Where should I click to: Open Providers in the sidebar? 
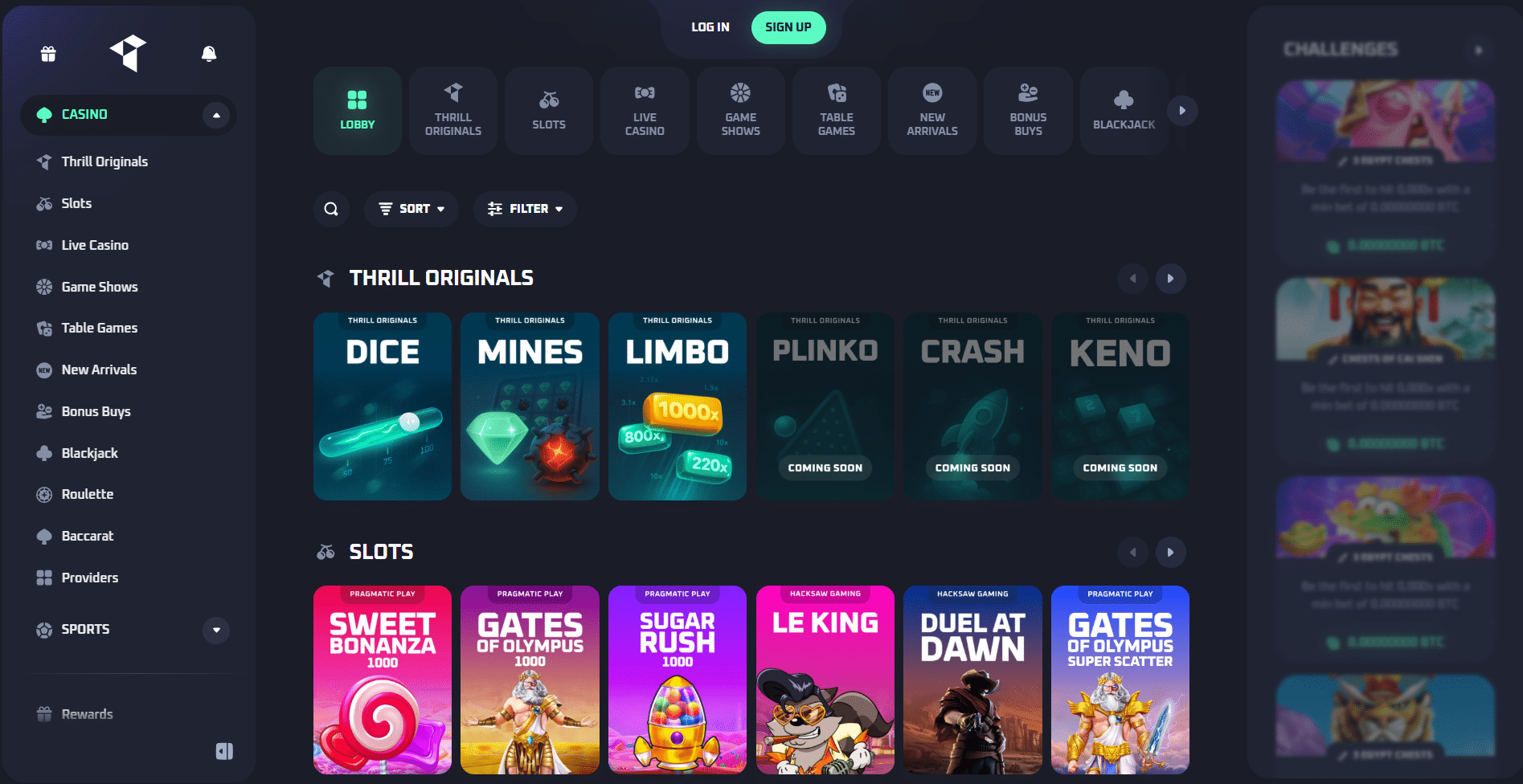(77, 578)
